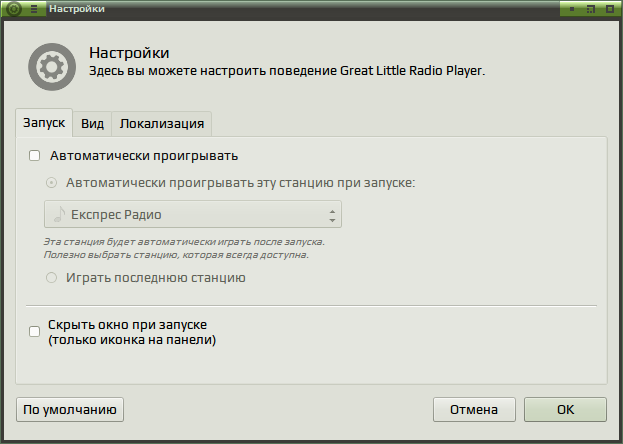Click the Настройки title bar text

77,9
